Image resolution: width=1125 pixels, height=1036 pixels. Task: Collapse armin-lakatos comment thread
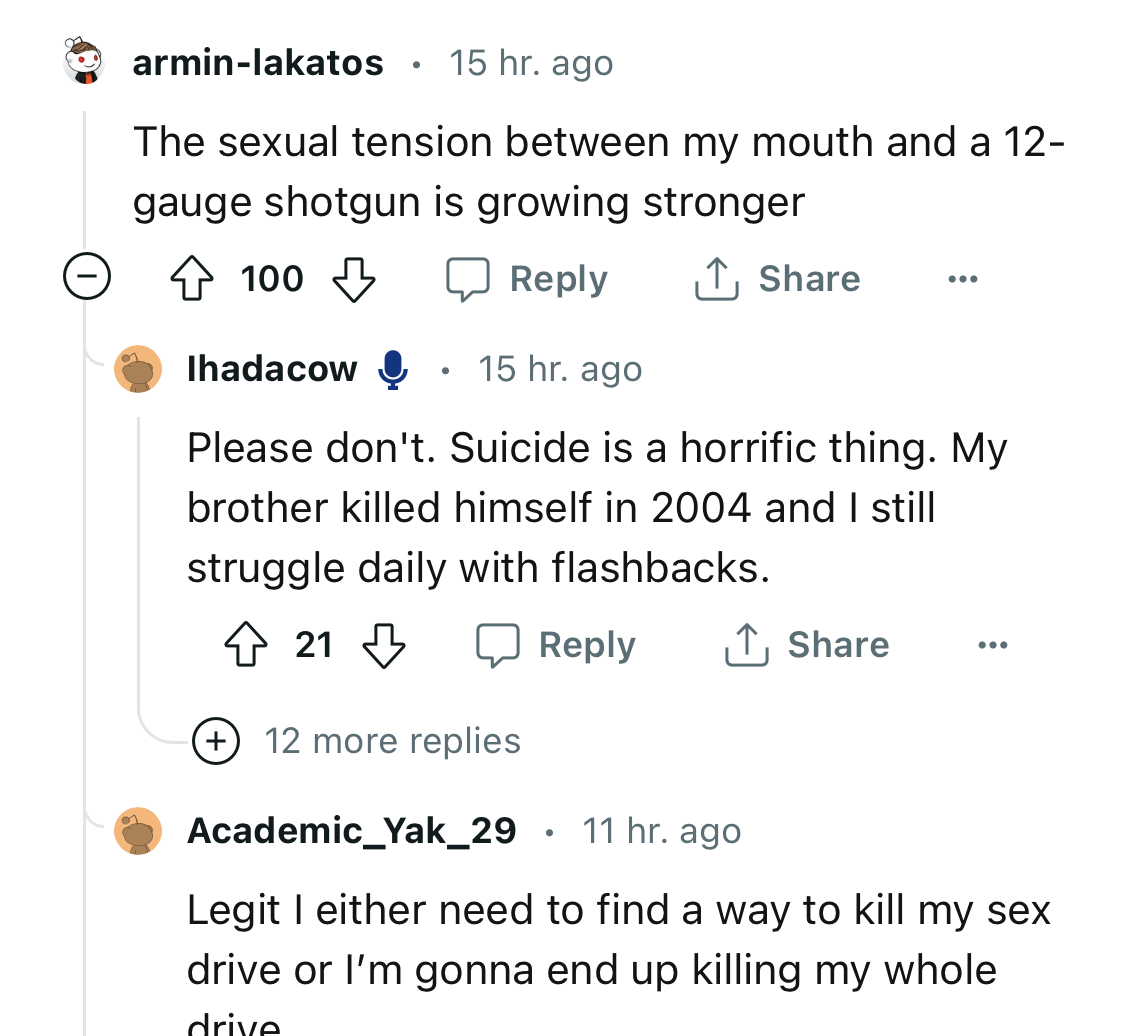tap(87, 276)
